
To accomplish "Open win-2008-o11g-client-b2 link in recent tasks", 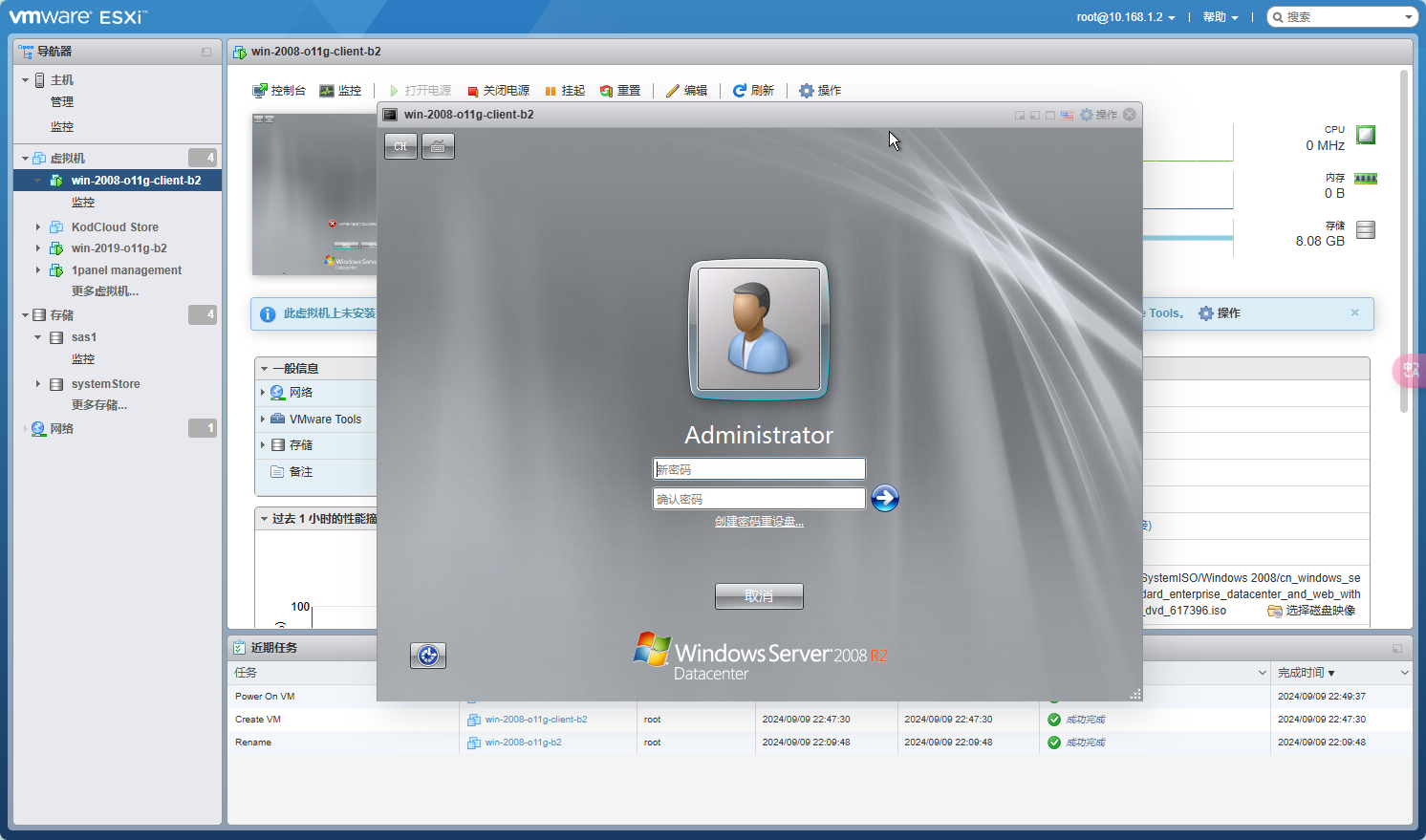I will [535, 720].
